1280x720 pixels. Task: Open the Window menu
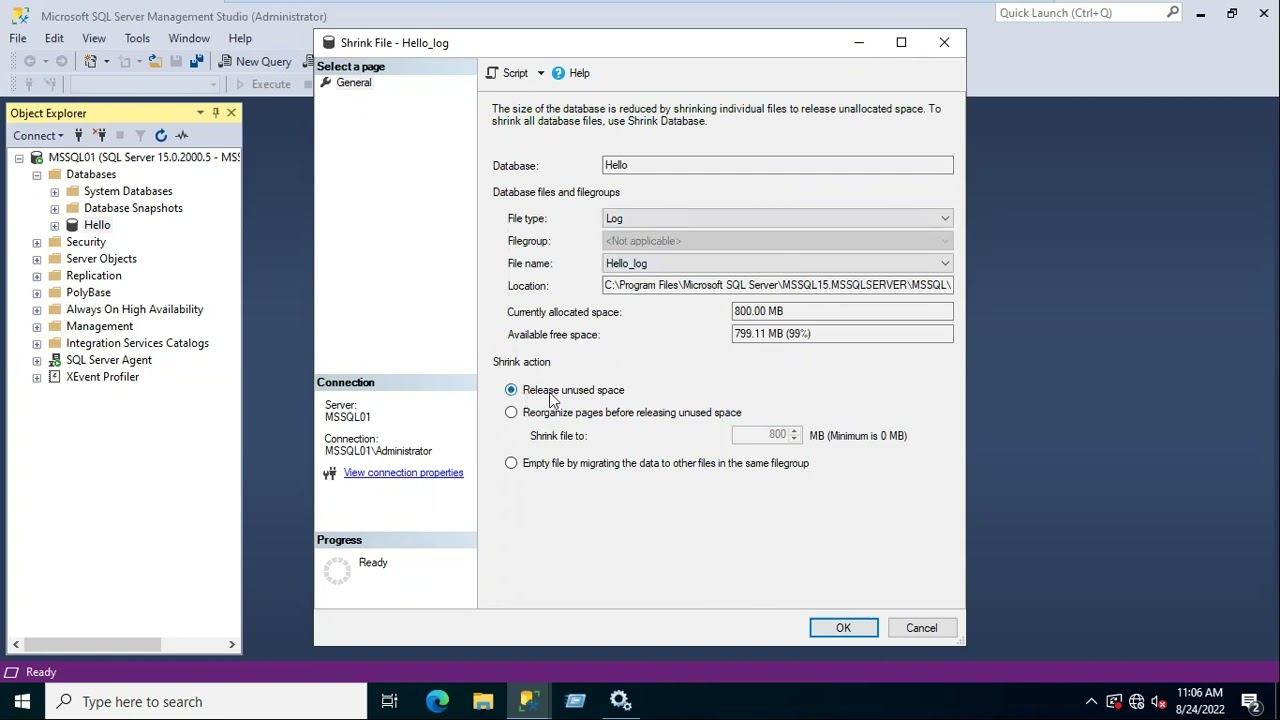189,38
